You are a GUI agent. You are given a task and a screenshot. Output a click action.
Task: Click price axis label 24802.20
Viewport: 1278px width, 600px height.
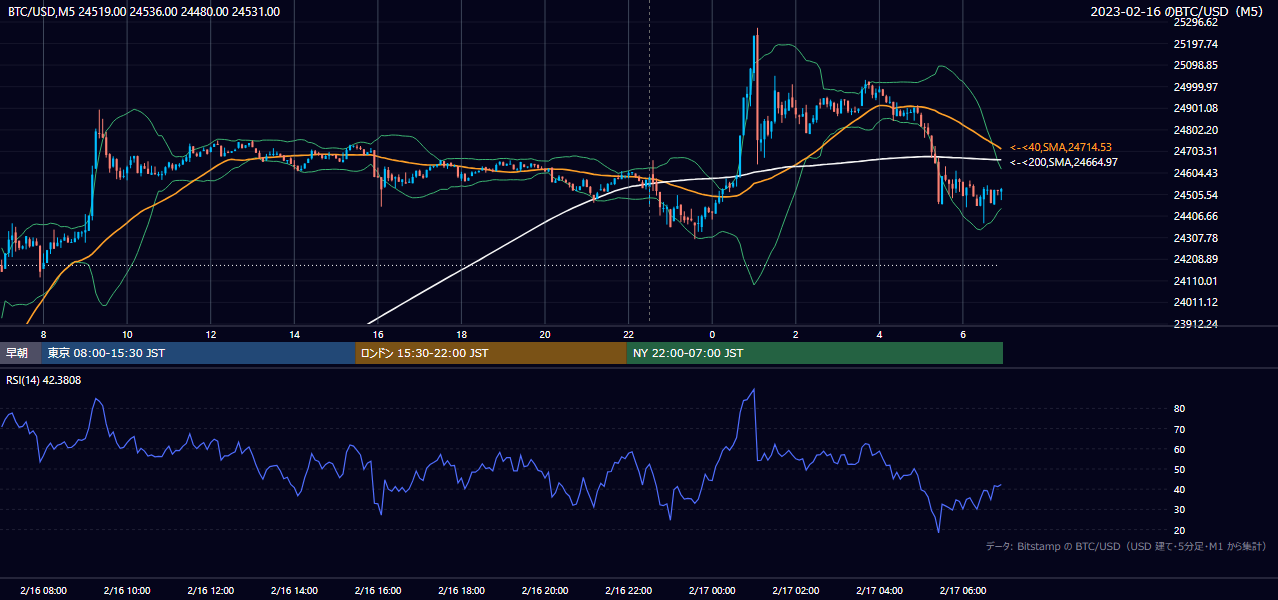1196,130
